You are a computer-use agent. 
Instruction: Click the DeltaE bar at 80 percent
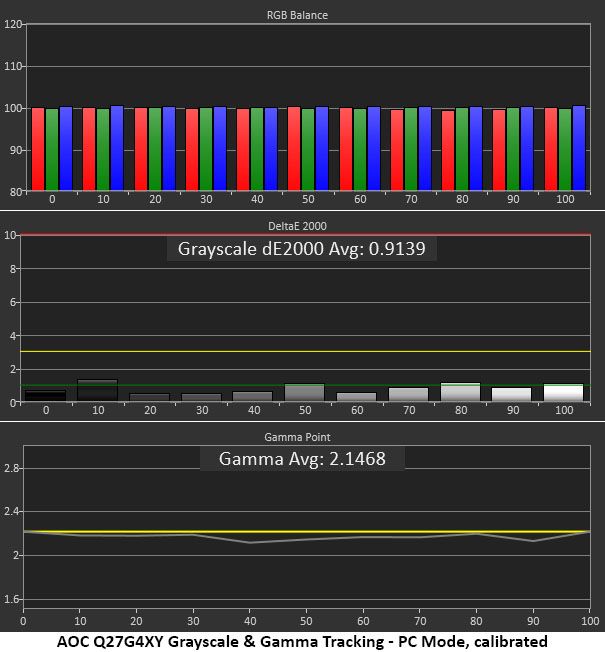tap(460, 392)
